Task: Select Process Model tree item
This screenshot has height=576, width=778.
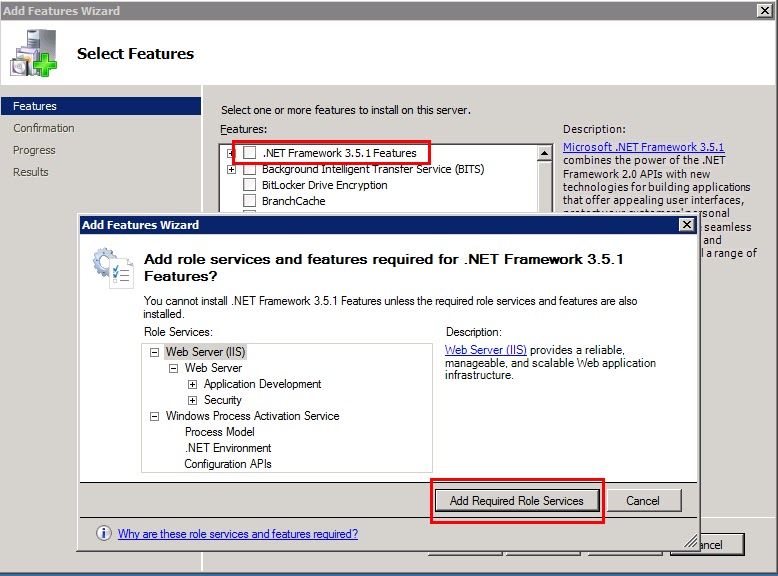Action: (x=220, y=432)
